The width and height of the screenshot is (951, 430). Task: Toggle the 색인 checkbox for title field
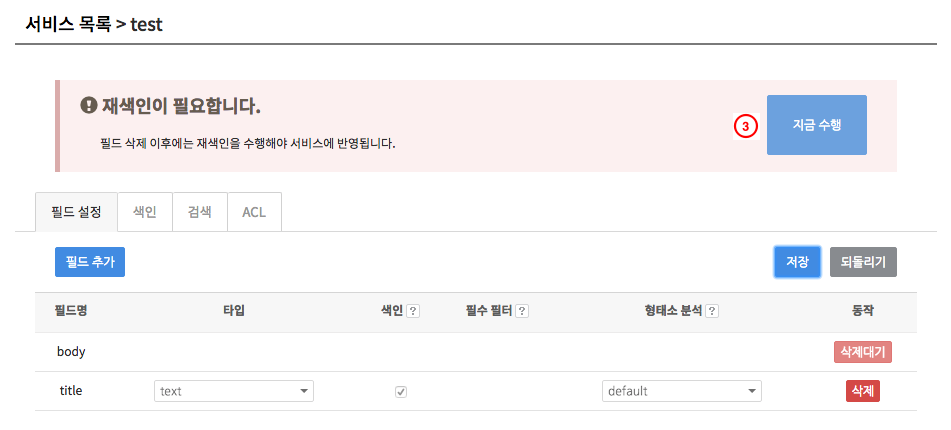pos(401,392)
